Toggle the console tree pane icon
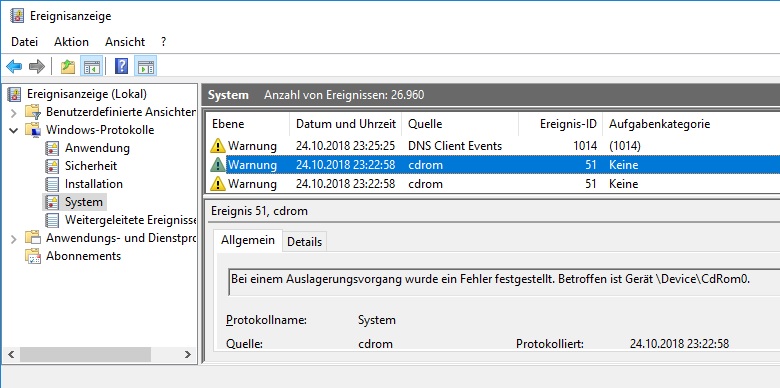 point(92,66)
